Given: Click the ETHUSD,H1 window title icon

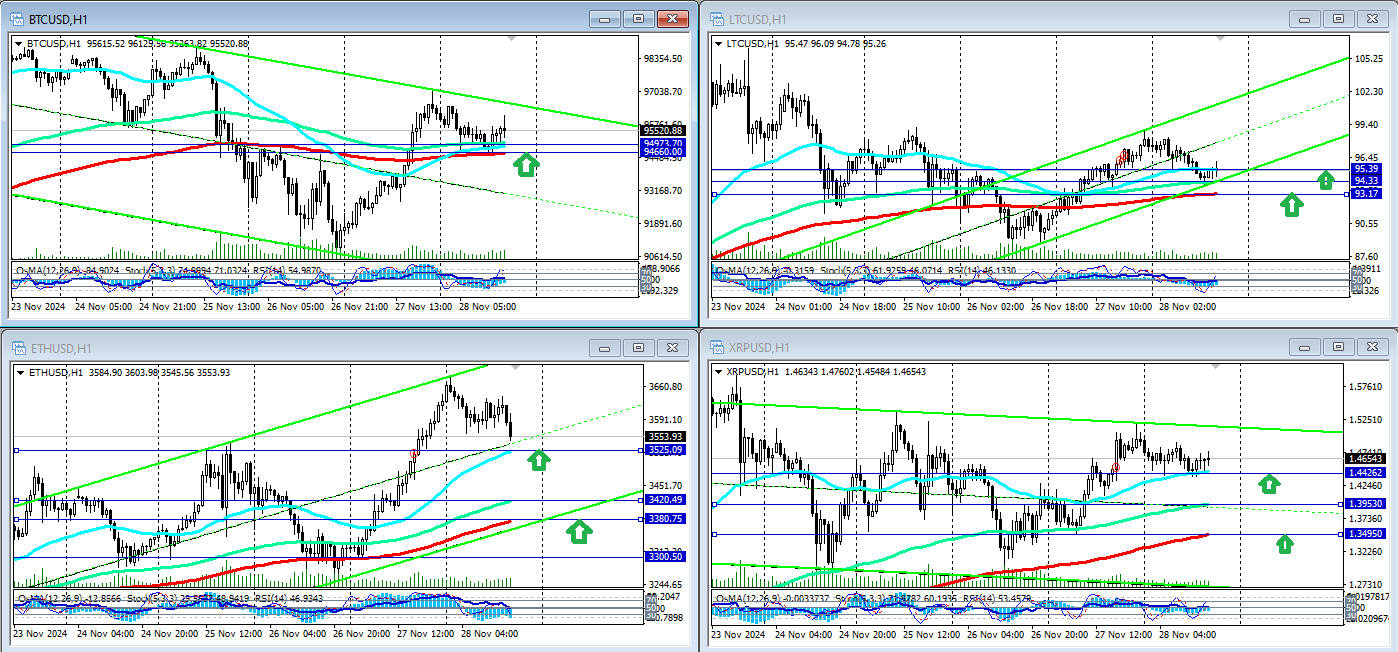Looking at the screenshot, I should click(x=18, y=347).
